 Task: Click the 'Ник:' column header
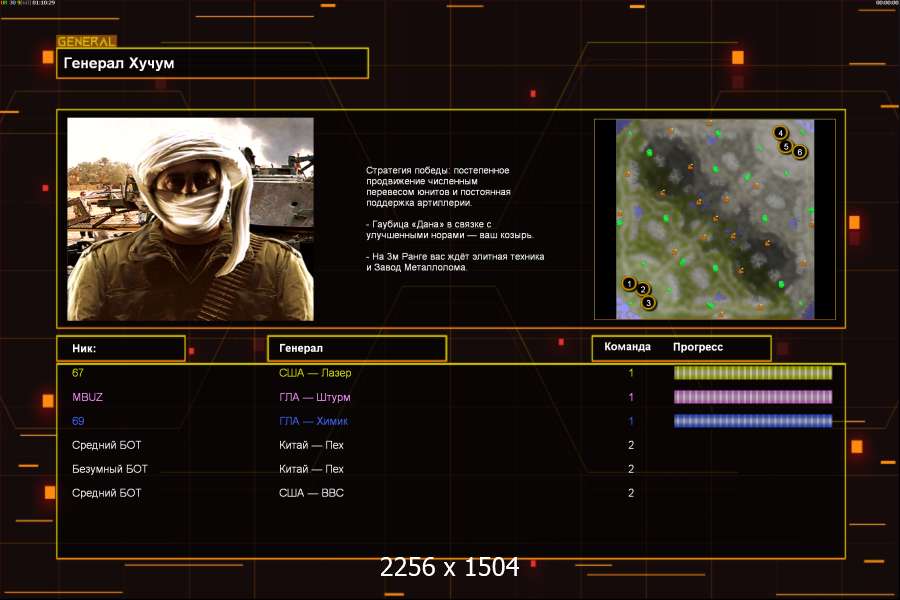click(121, 349)
